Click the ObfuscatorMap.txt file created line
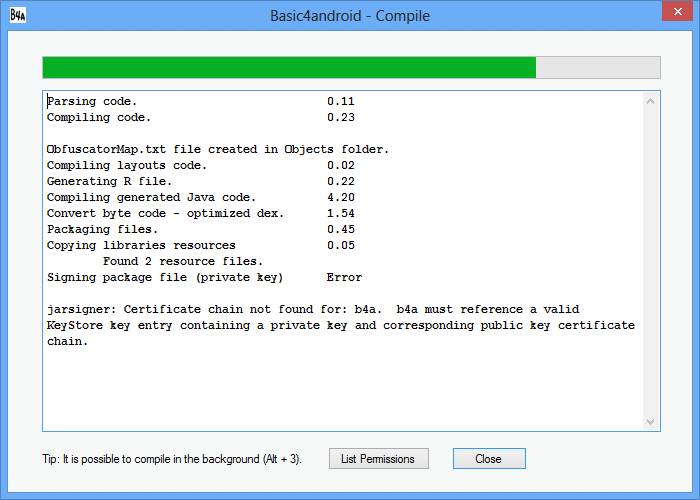The image size is (700, 500). point(218,149)
